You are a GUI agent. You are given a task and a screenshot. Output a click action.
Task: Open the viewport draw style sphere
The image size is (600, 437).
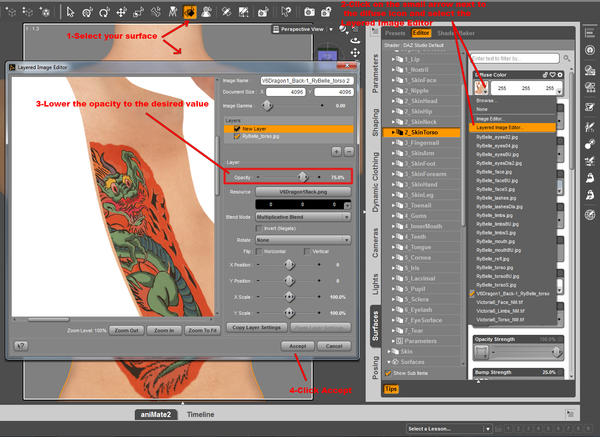(x=343, y=29)
